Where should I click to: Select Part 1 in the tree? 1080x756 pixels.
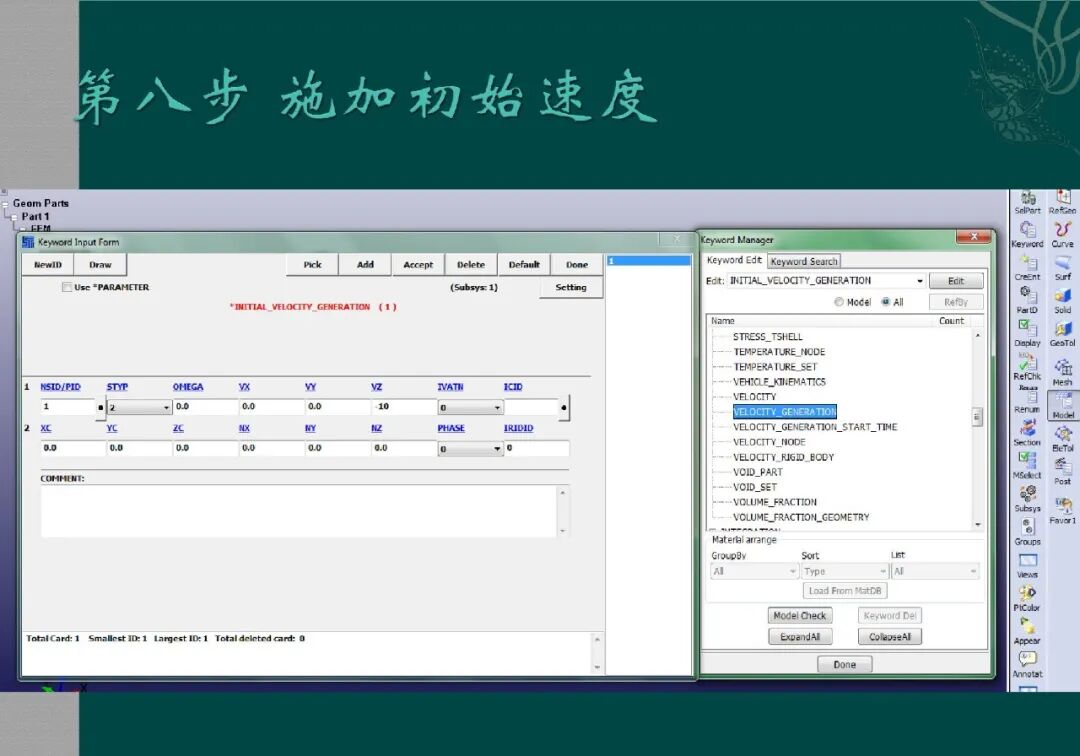(x=35, y=216)
